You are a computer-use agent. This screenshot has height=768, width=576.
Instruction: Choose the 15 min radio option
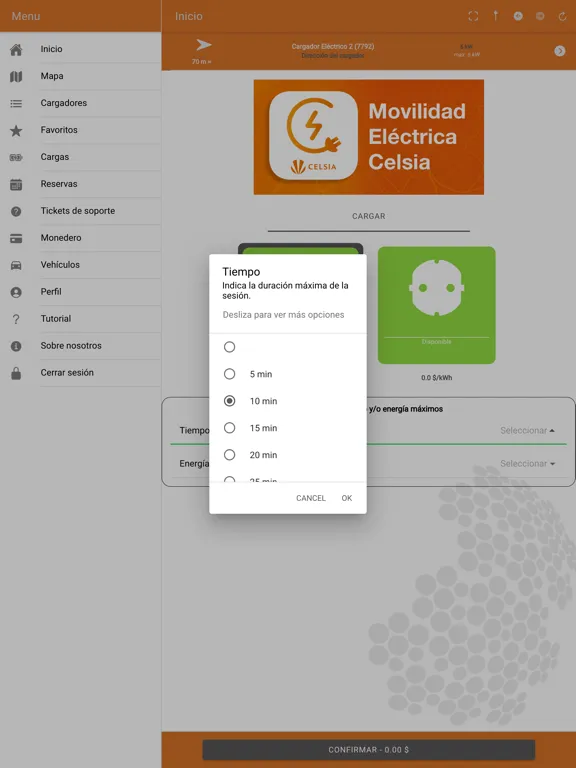tap(229, 428)
